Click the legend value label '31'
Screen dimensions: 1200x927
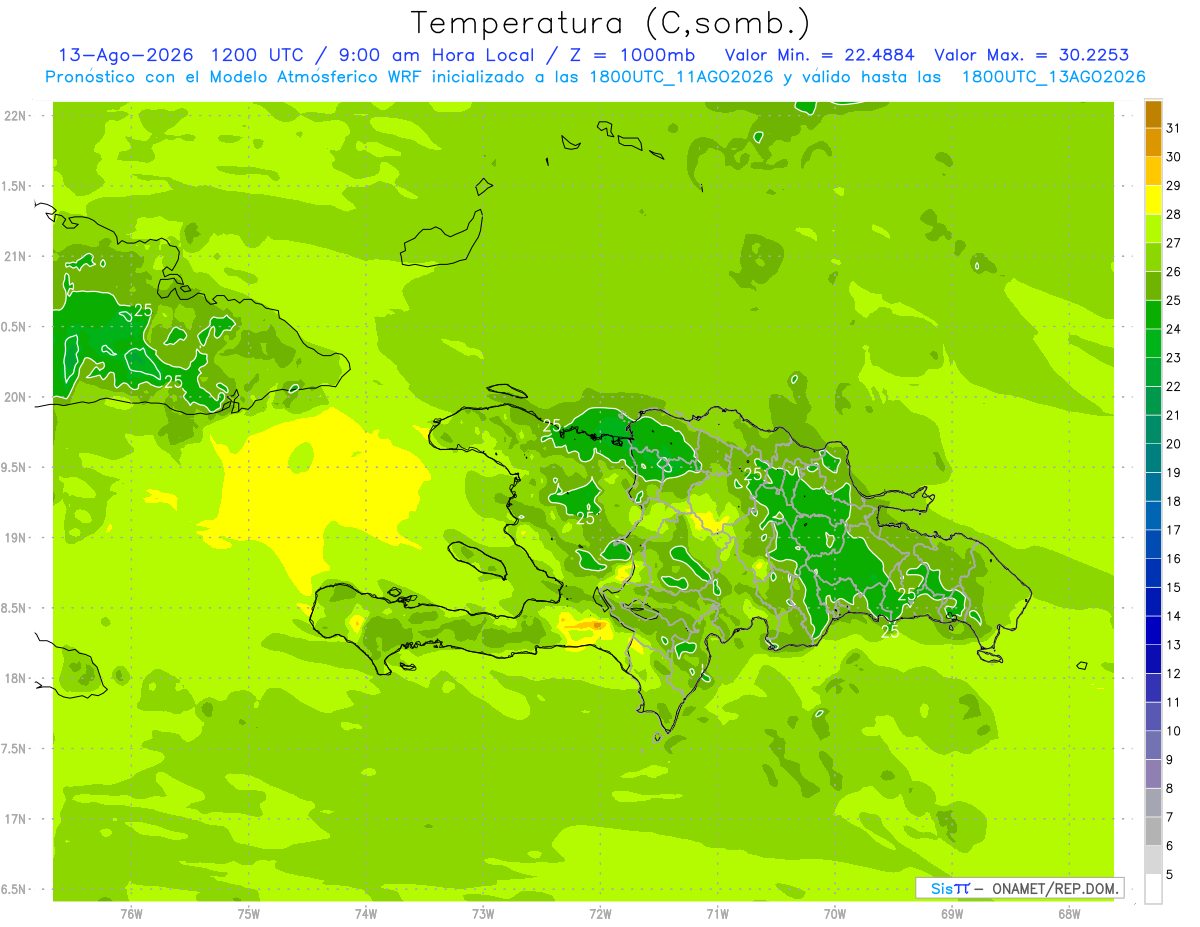pyautogui.click(x=1174, y=127)
